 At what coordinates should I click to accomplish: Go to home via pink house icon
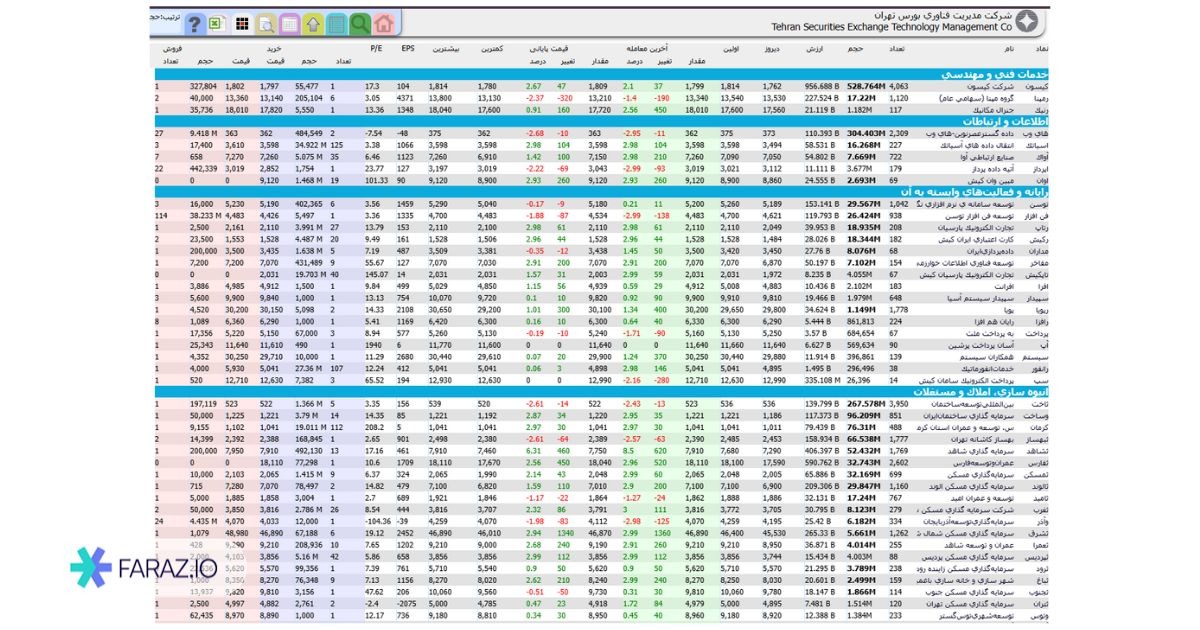click(384, 24)
